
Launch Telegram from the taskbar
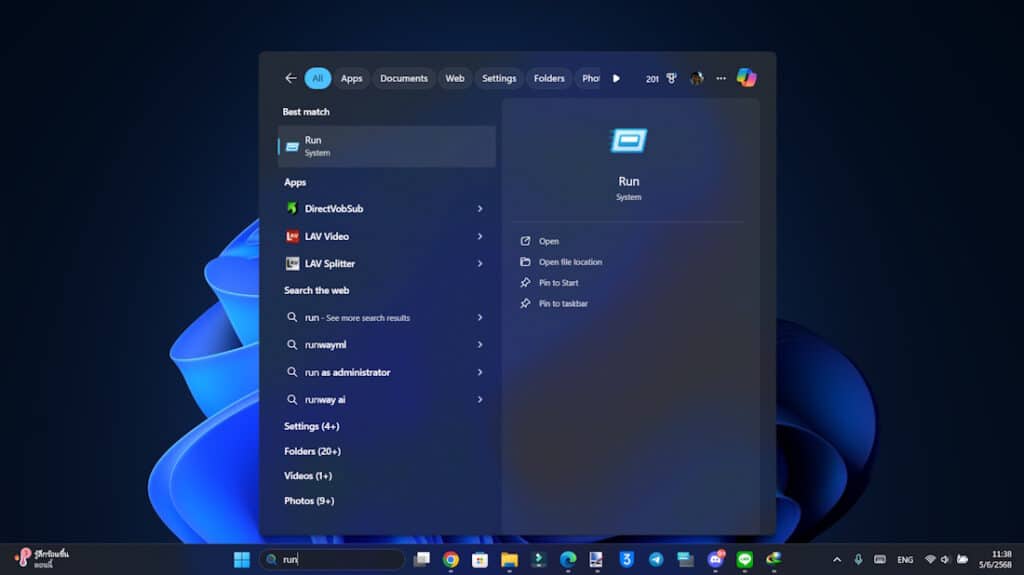(x=656, y=560)
